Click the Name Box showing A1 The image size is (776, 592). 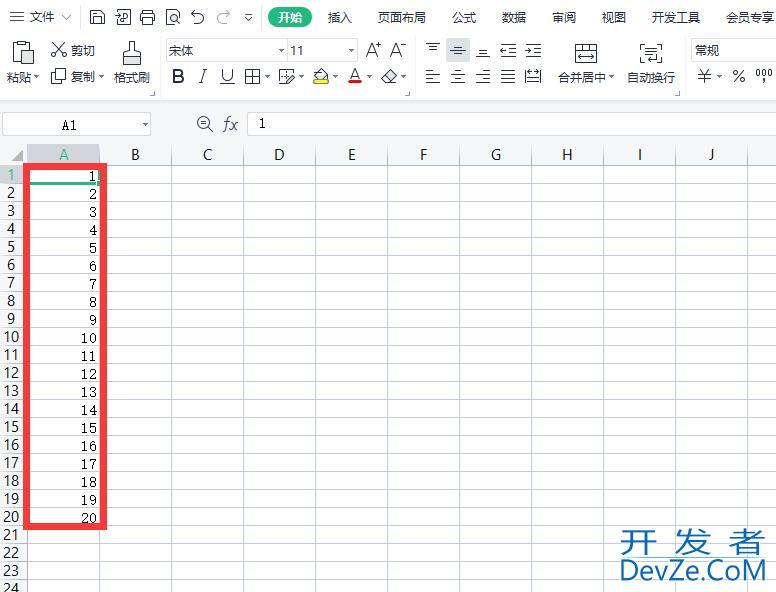coord(77,125)
